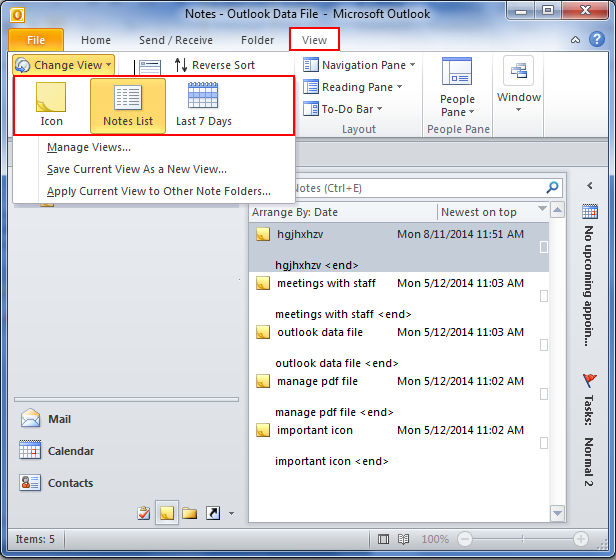Toggle the category box for hgjhxhzv note
The width and height of the screenshot is (616, 560).
[544, 247]
